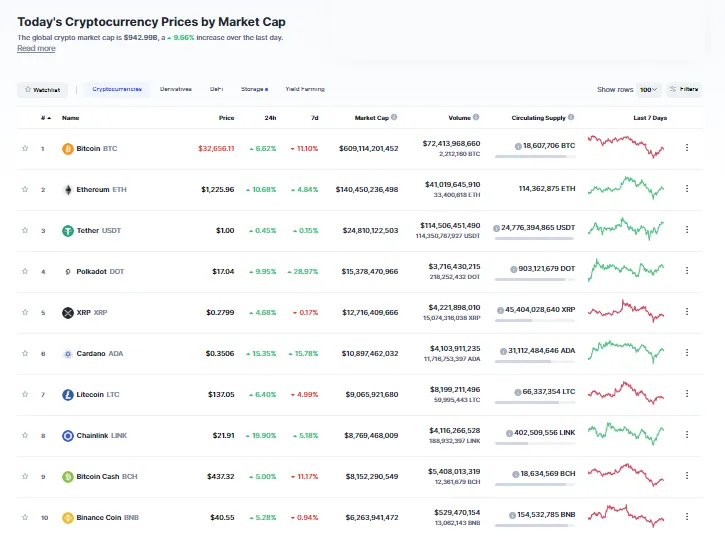Click the Tether coin logo icon
Image resolution: width=725 pixels, height=537 pixels.
(x=68, y=230)
